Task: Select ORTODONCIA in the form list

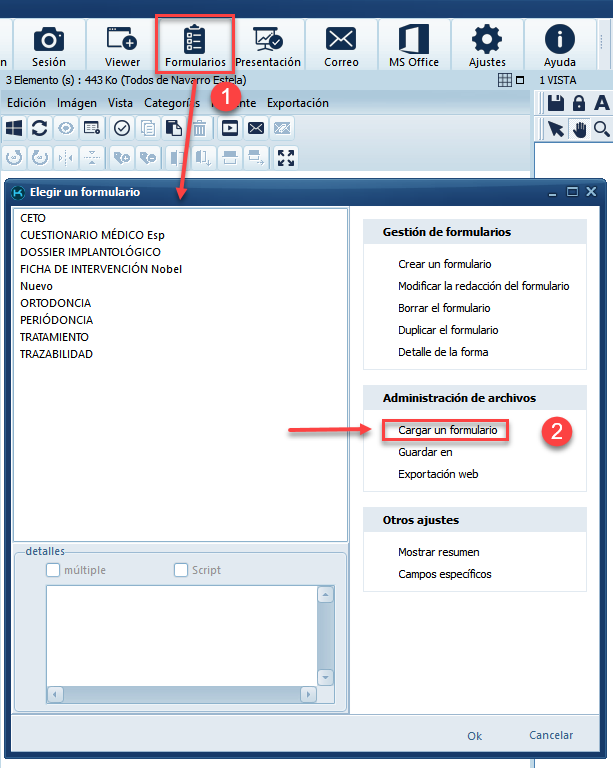Action: click(x=55, y=303)
